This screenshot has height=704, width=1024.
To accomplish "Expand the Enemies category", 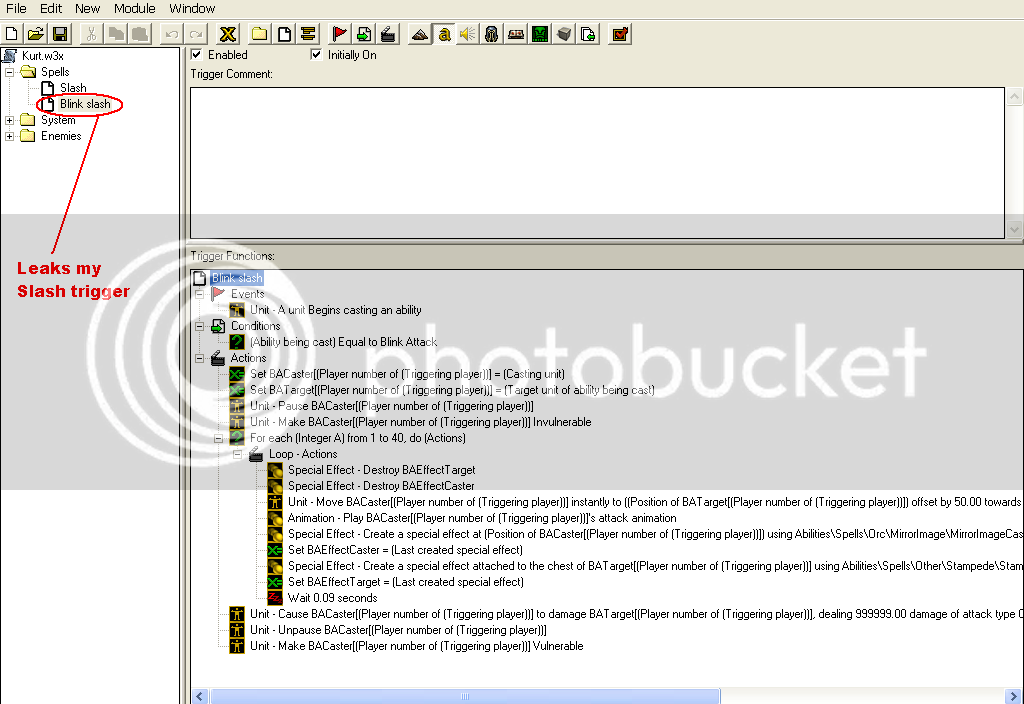I will tap(9, 136).
